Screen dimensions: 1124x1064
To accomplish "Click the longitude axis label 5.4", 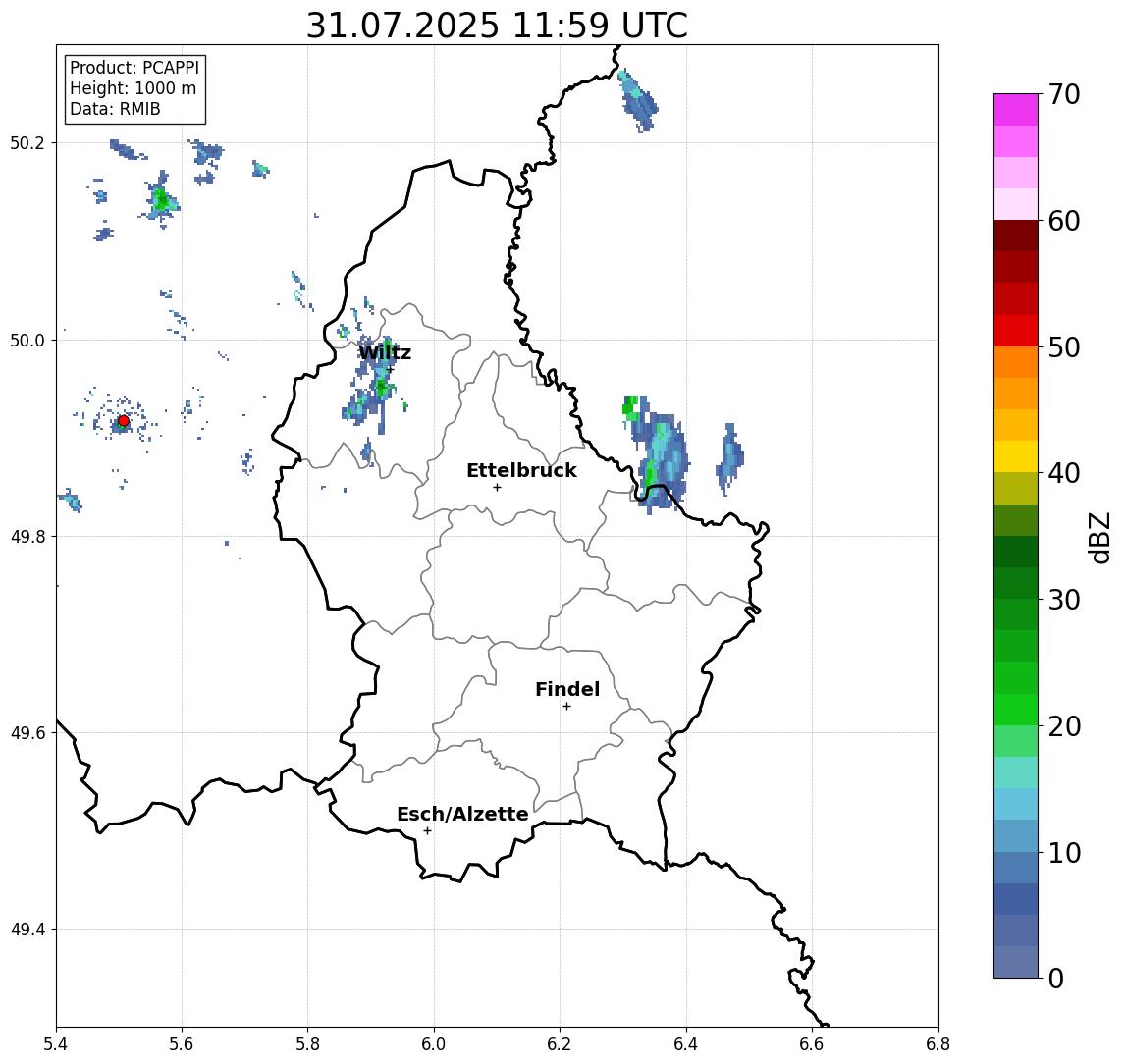I will click(x=56, y=1044).
